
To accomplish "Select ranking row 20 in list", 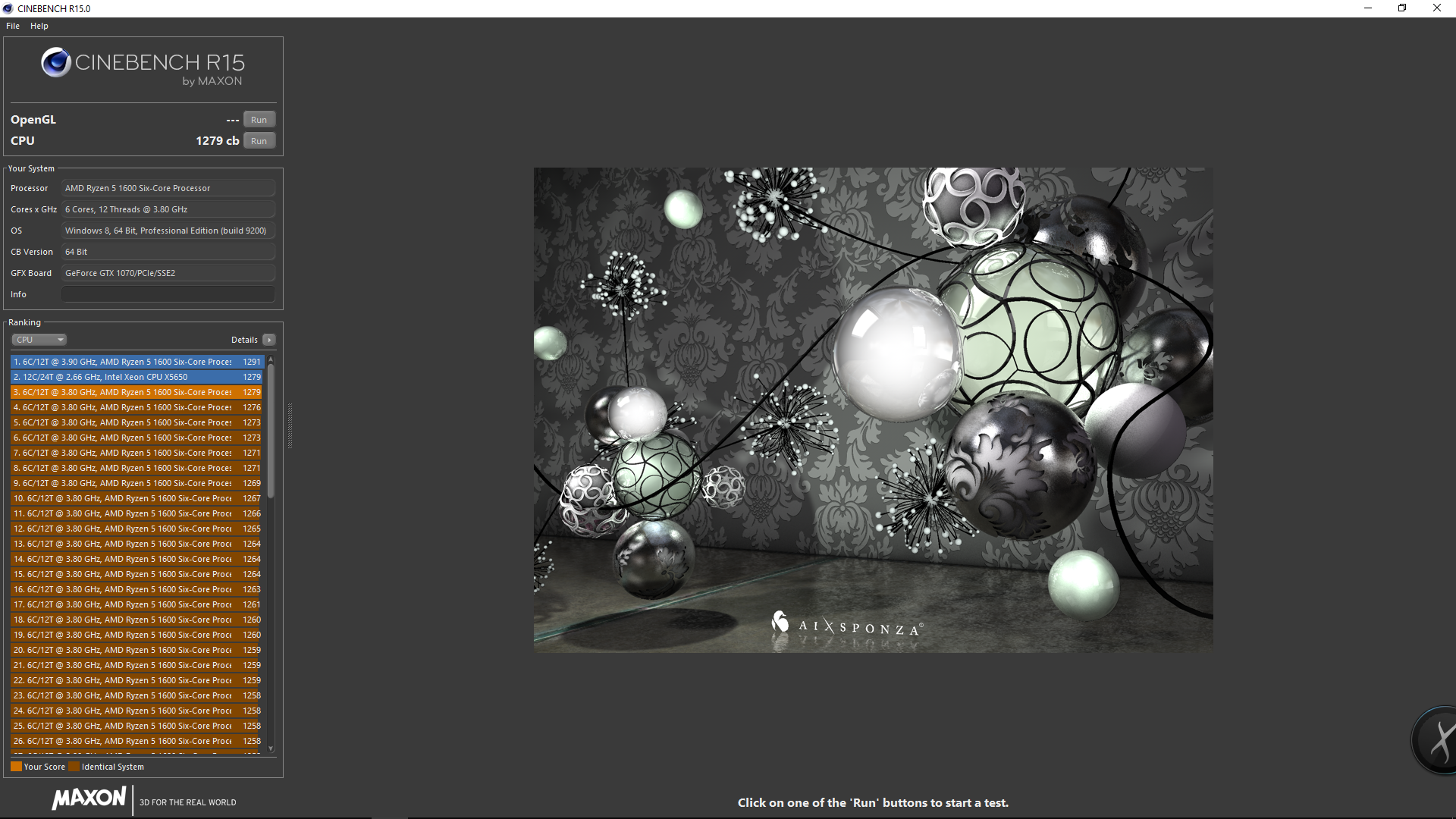I will pos(136,650).
